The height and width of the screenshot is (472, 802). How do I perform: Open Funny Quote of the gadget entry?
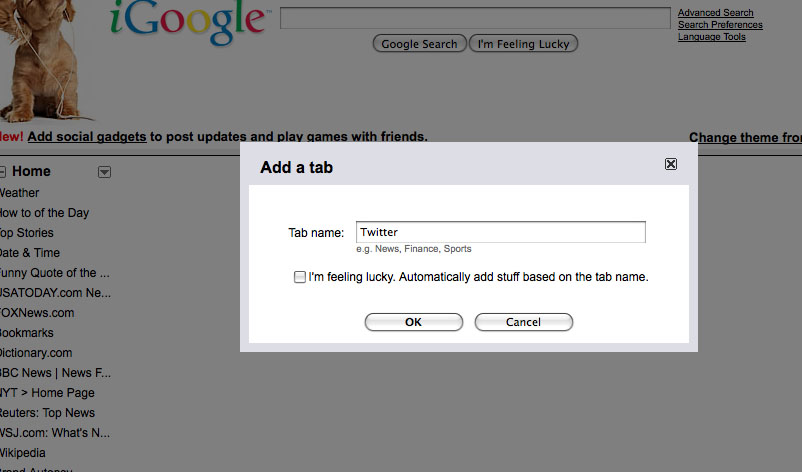(x=55, y=273)
